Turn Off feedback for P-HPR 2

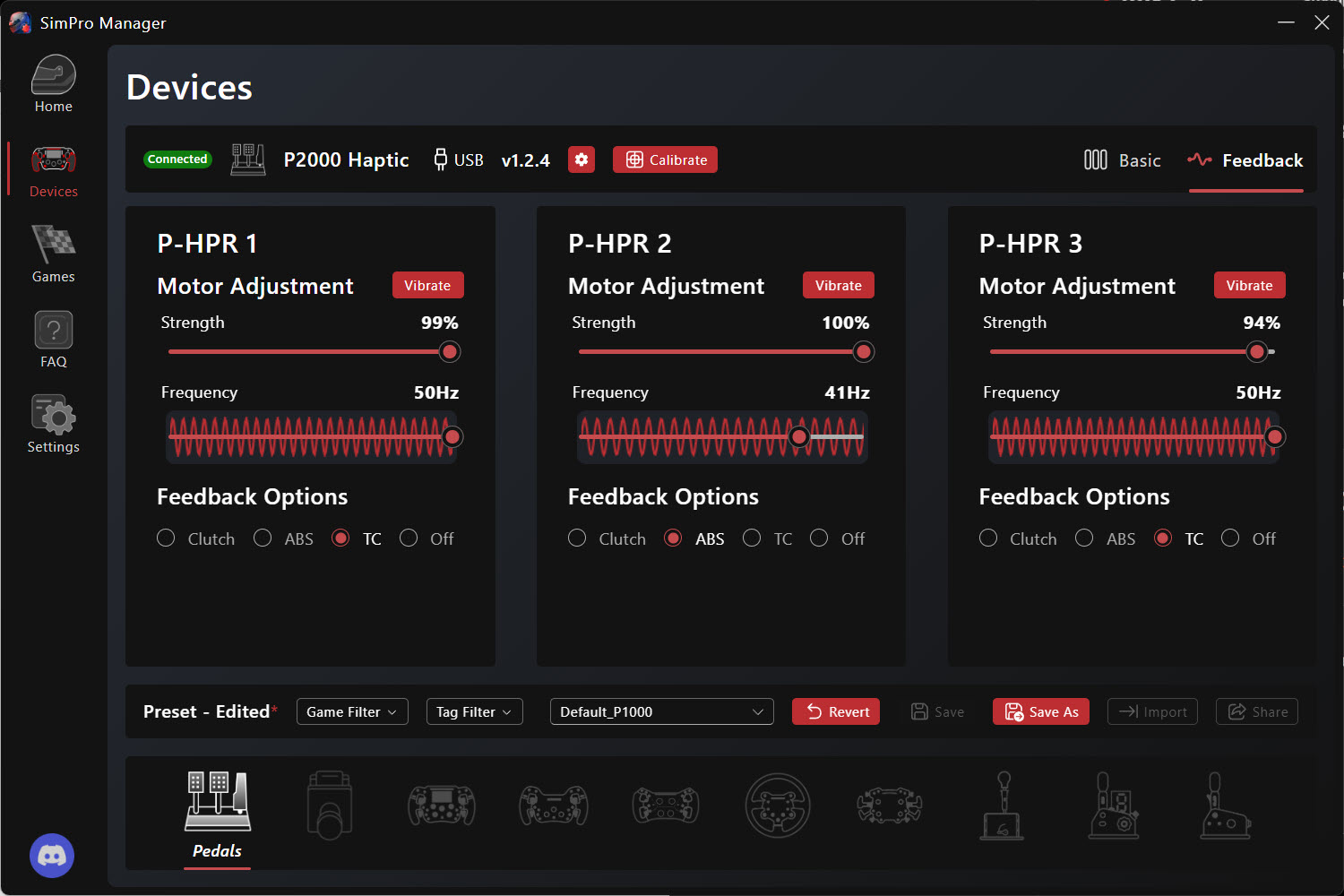tap(818, 538)
